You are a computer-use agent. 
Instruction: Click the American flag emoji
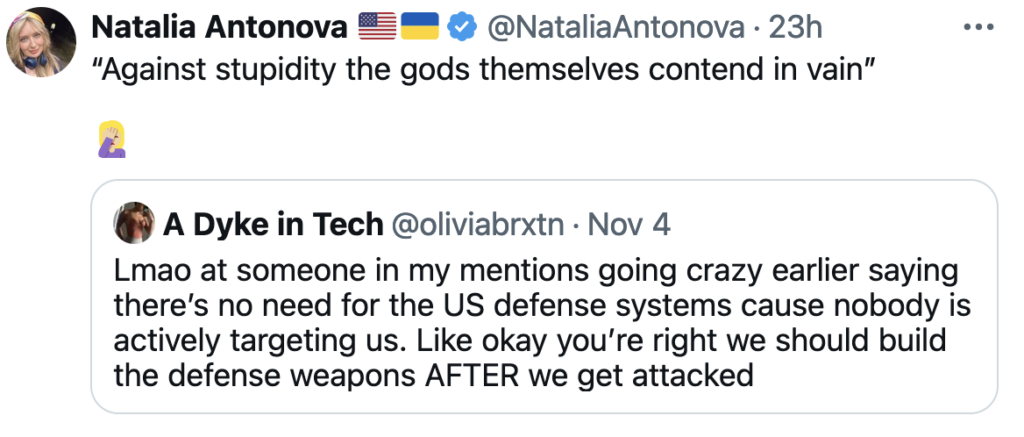[378, 28]
